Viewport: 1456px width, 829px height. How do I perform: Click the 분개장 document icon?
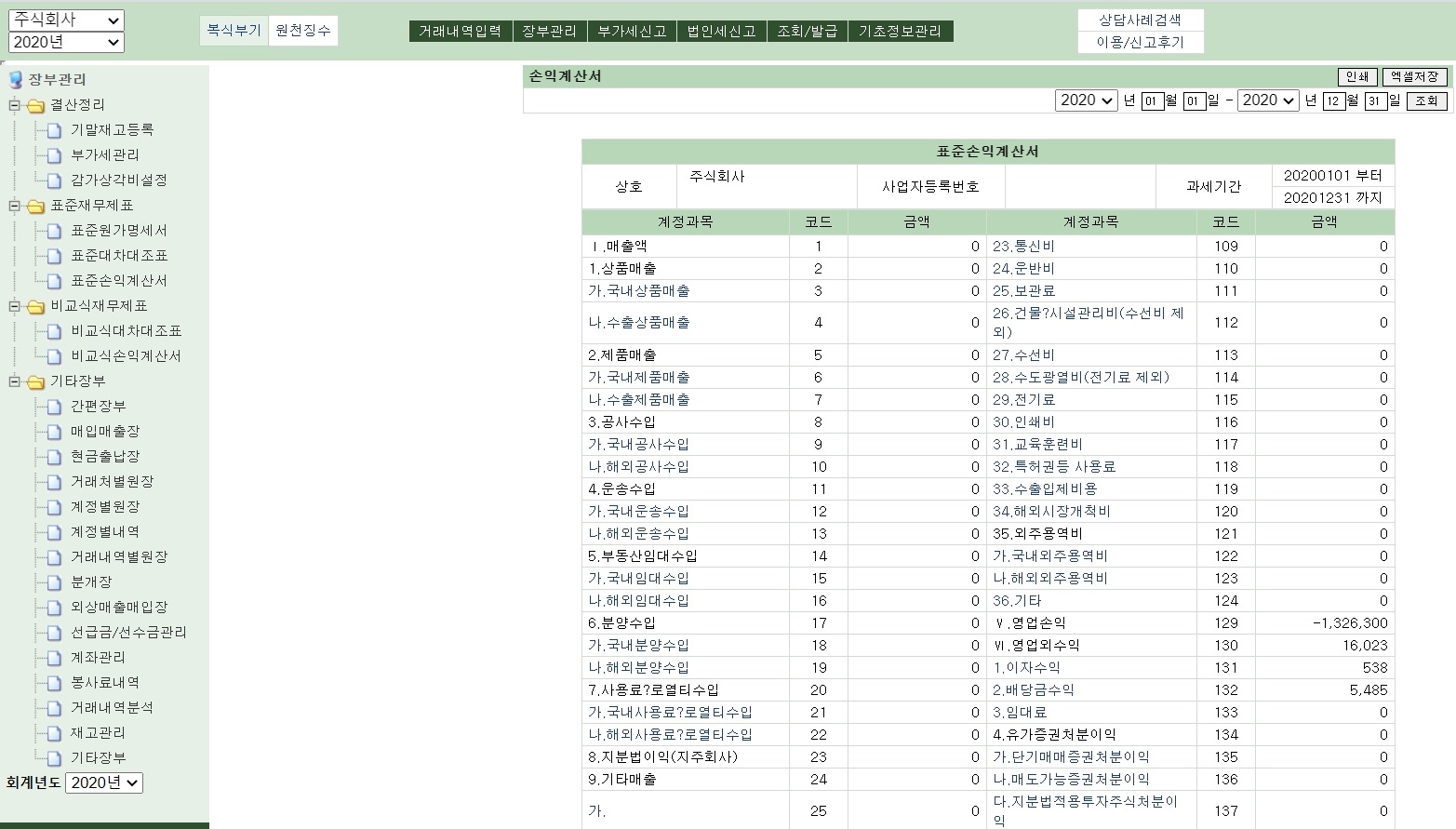[54, 582]
